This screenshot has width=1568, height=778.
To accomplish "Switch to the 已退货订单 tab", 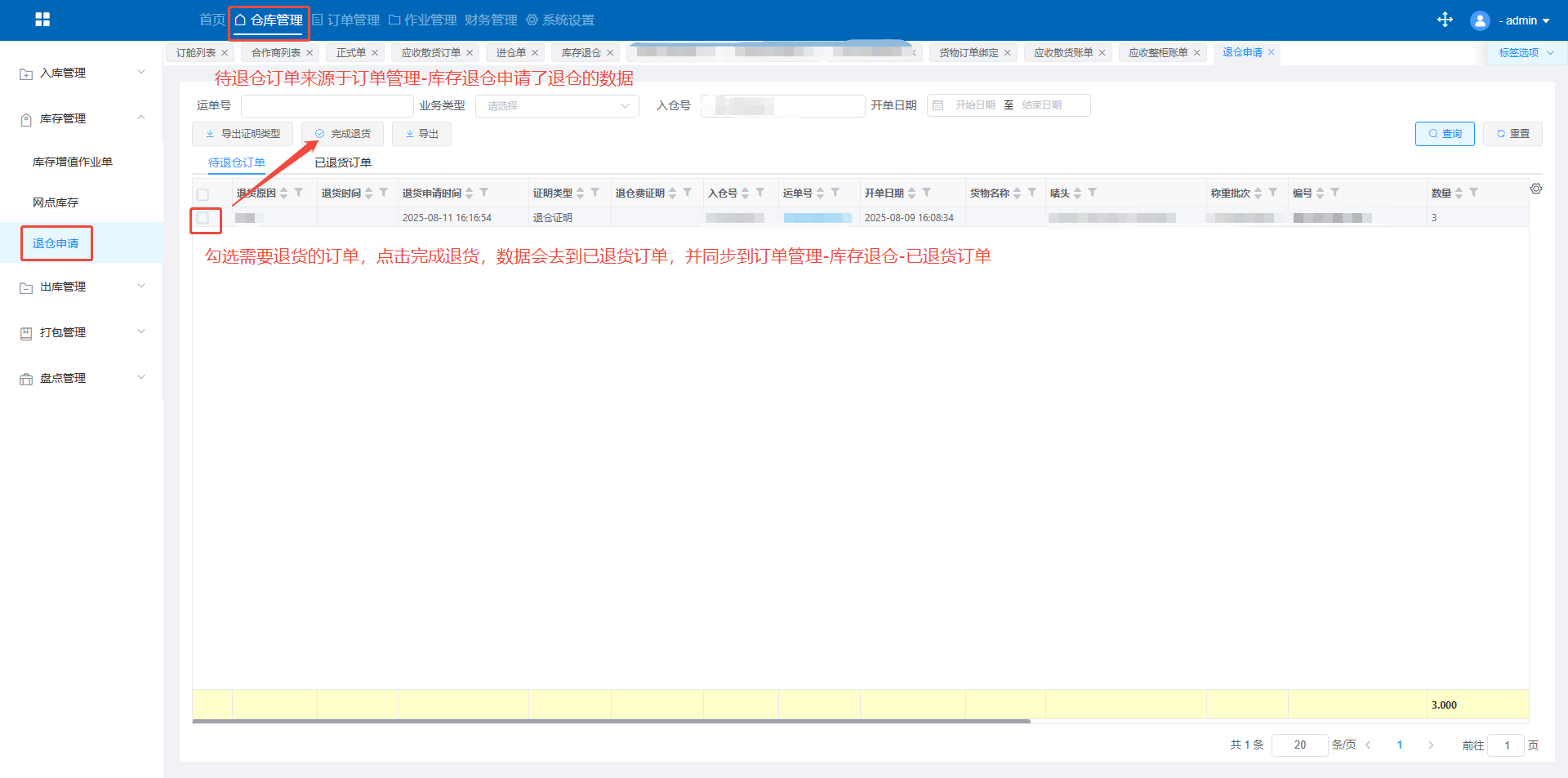I will [343, 162].
